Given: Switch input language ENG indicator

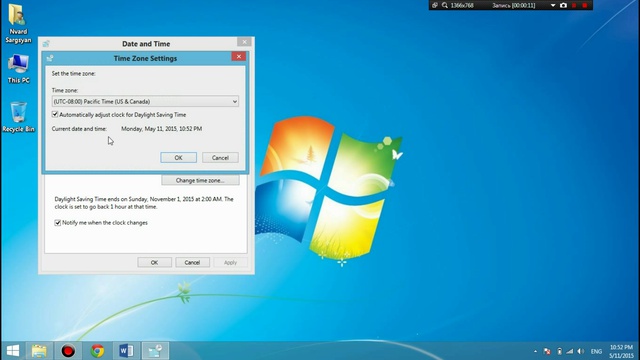Looking at the screenshot, I should 596,351.
